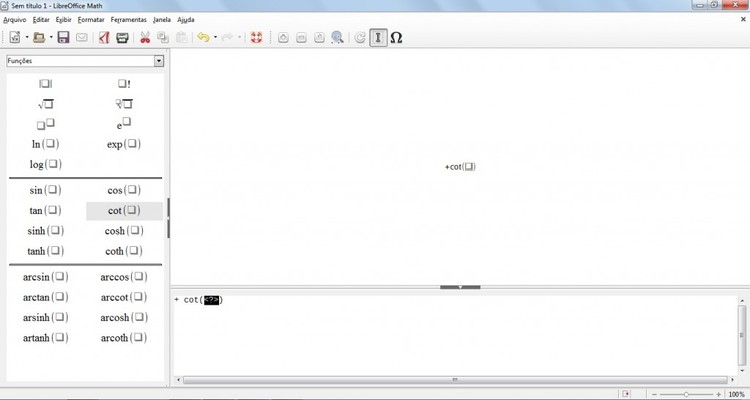Insert n-th root element
Viewport: 750px width, 400px height.
click(124, 104)
